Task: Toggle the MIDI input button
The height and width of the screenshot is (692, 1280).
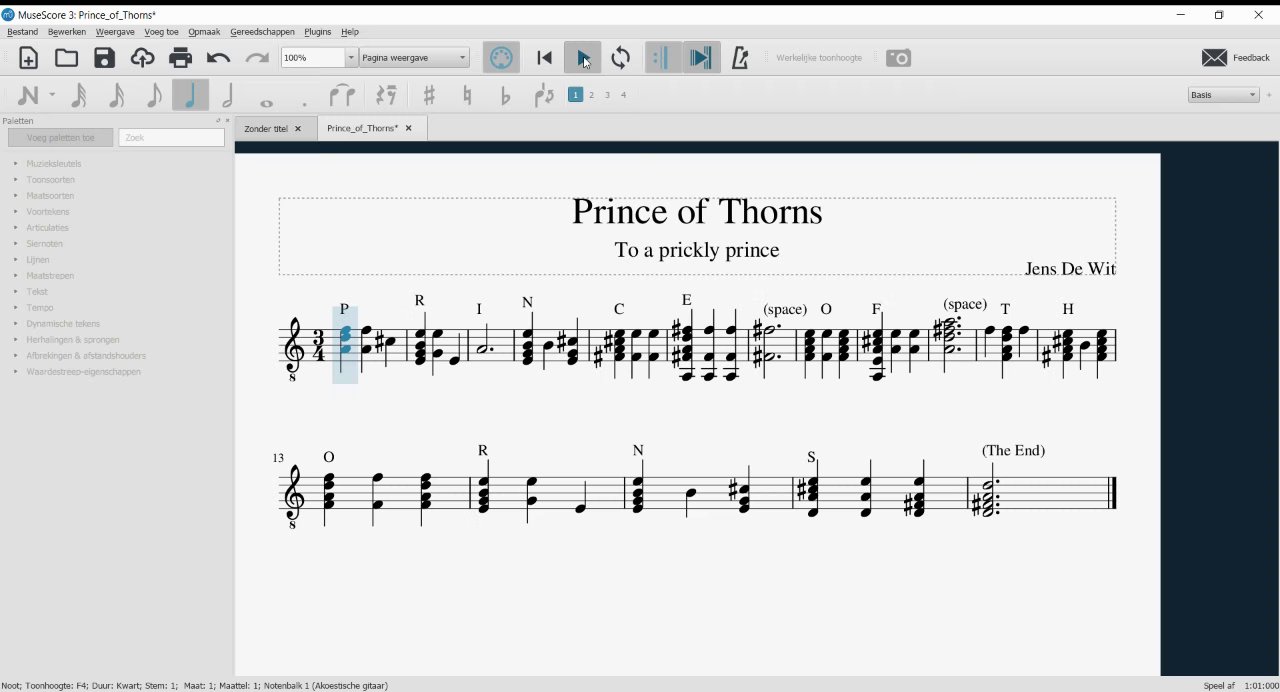Action: [x=501, y=58]
